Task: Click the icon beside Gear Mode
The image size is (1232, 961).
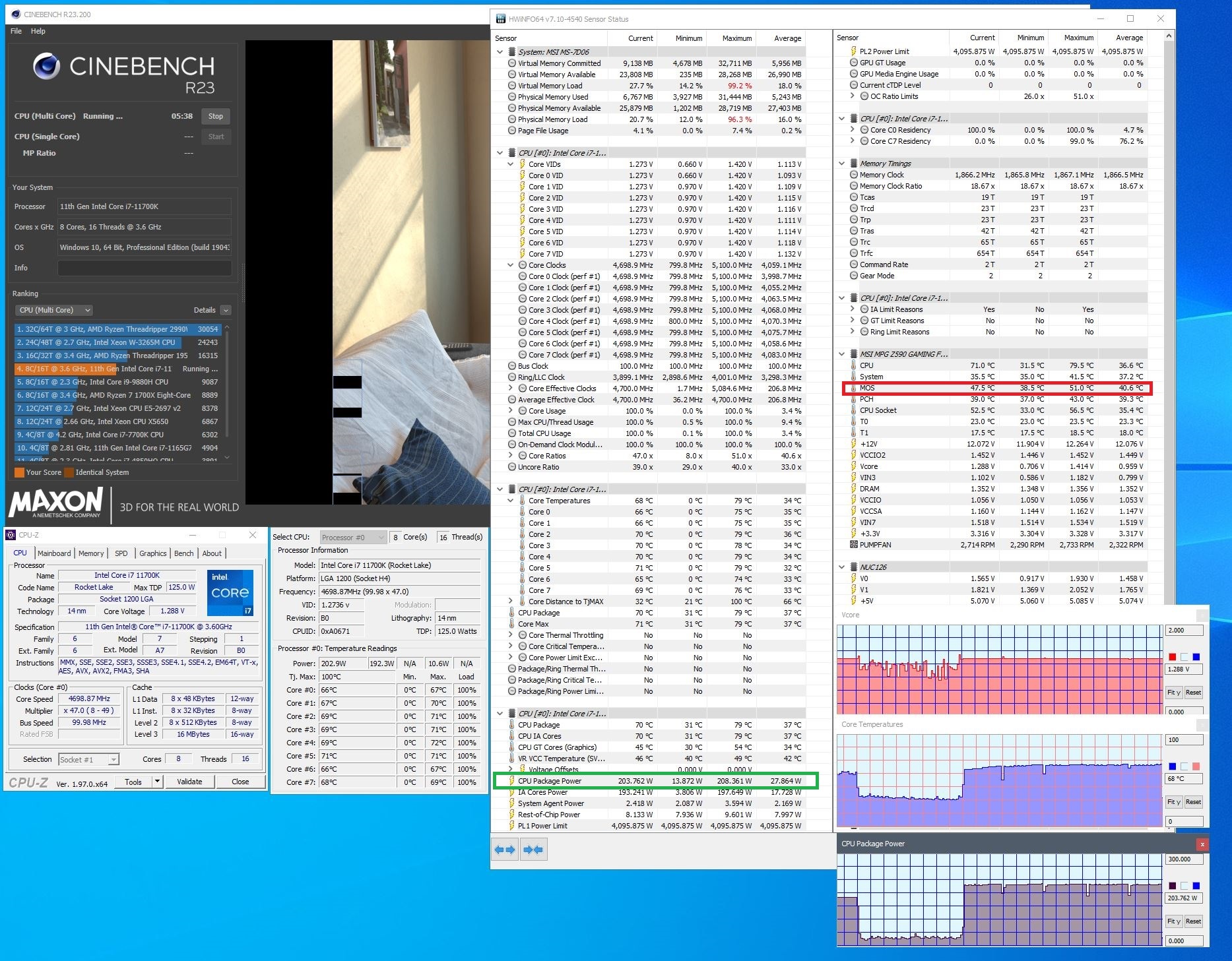Action: (854, 276)
